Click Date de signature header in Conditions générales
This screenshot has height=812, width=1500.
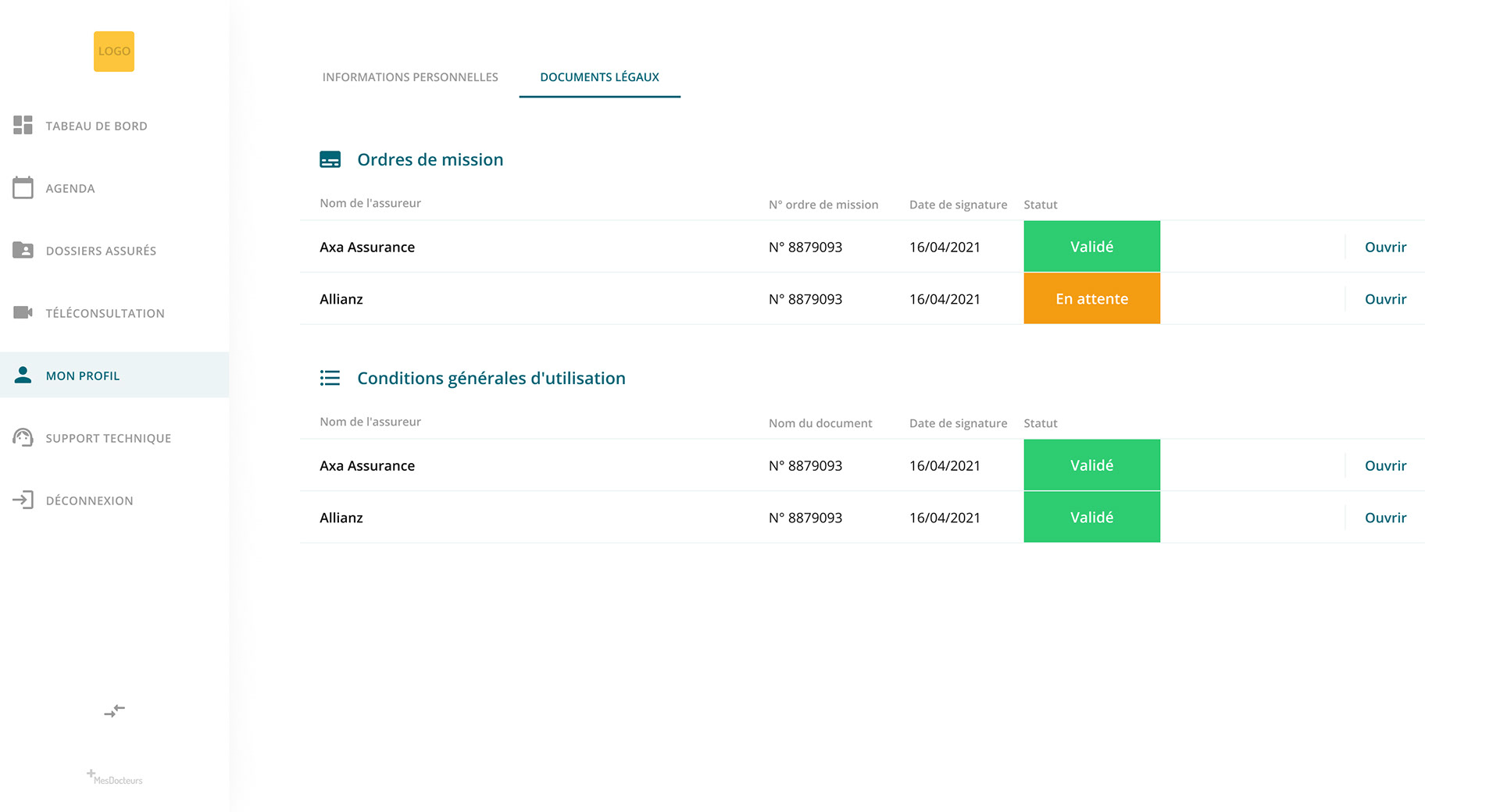[958, 423]
